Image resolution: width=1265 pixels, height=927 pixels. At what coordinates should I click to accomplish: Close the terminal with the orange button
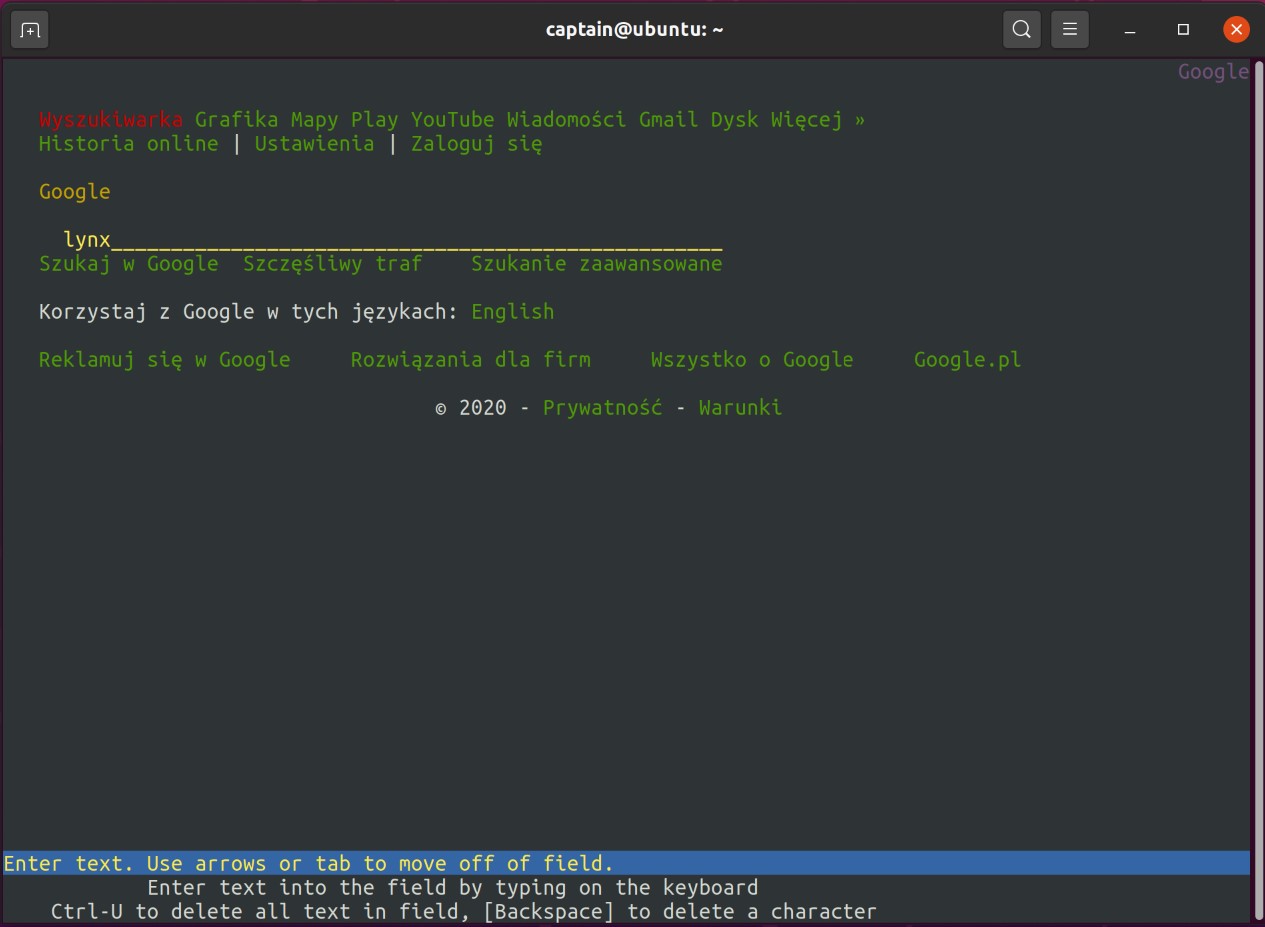tap(1236, 30)
